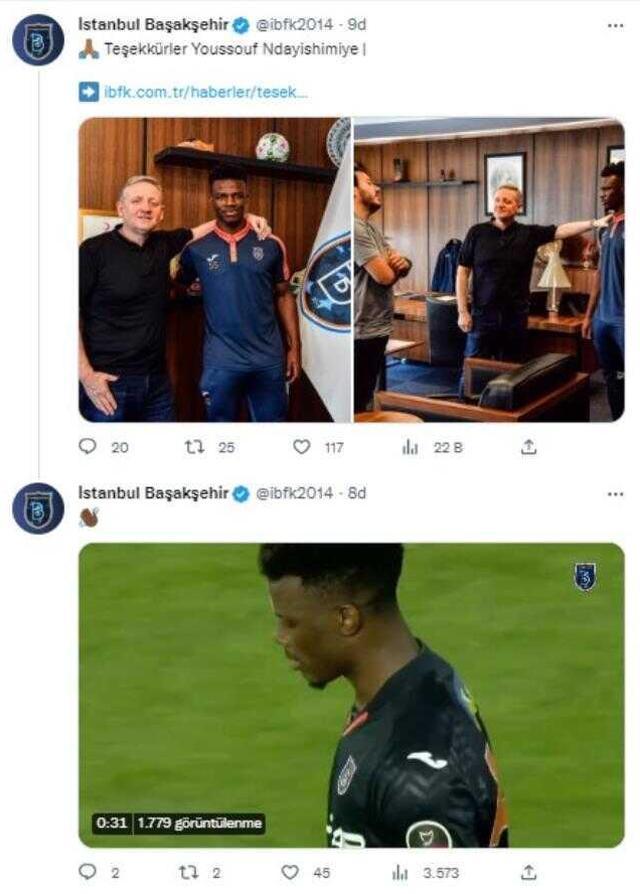Screen dimensions: 640x894
Task: Retweet the Youssouf Ndayishimiye thank-you tweet
Action: 194,447
